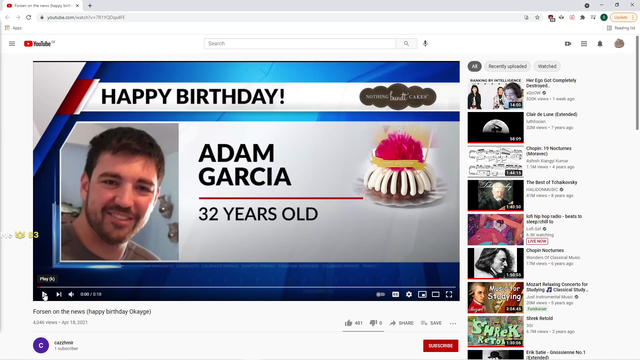Viewport: 640px width, 360px height.
Task: Open Mozart Relaxing Concerto thumbnail
Action: (x=496, y=297)
